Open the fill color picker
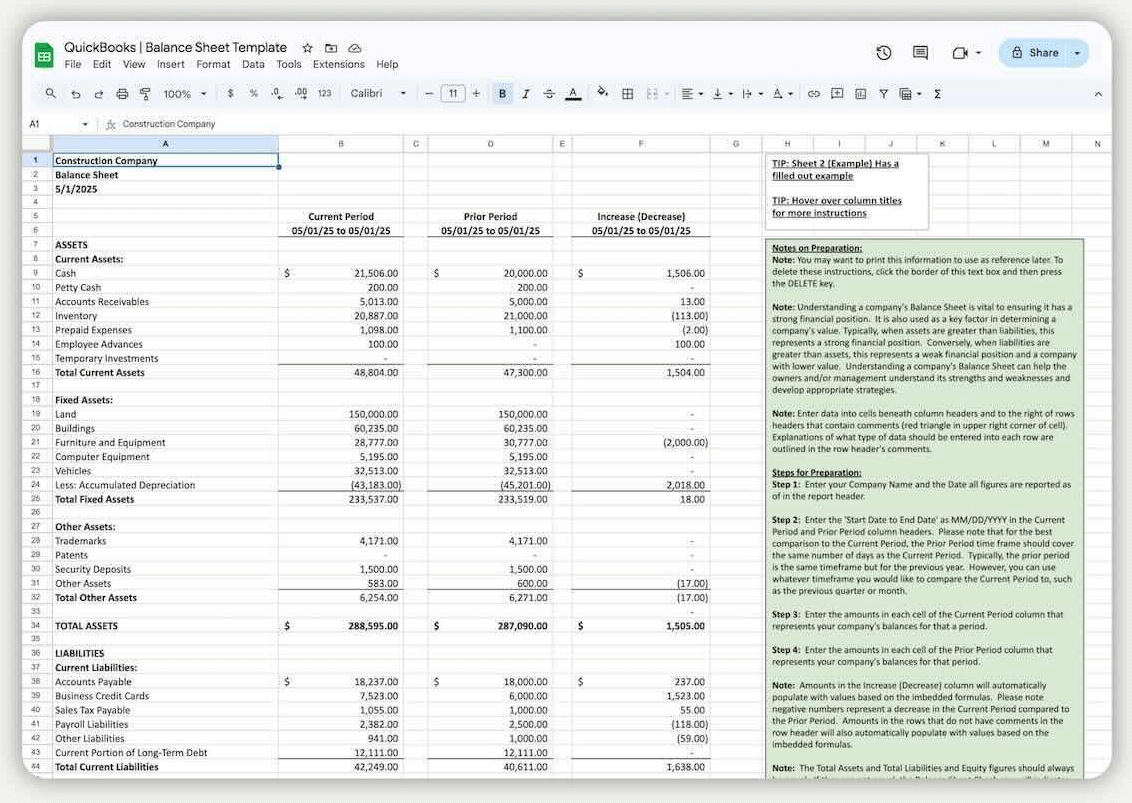Screen dimensions: 1132x803 click(603, 92)
